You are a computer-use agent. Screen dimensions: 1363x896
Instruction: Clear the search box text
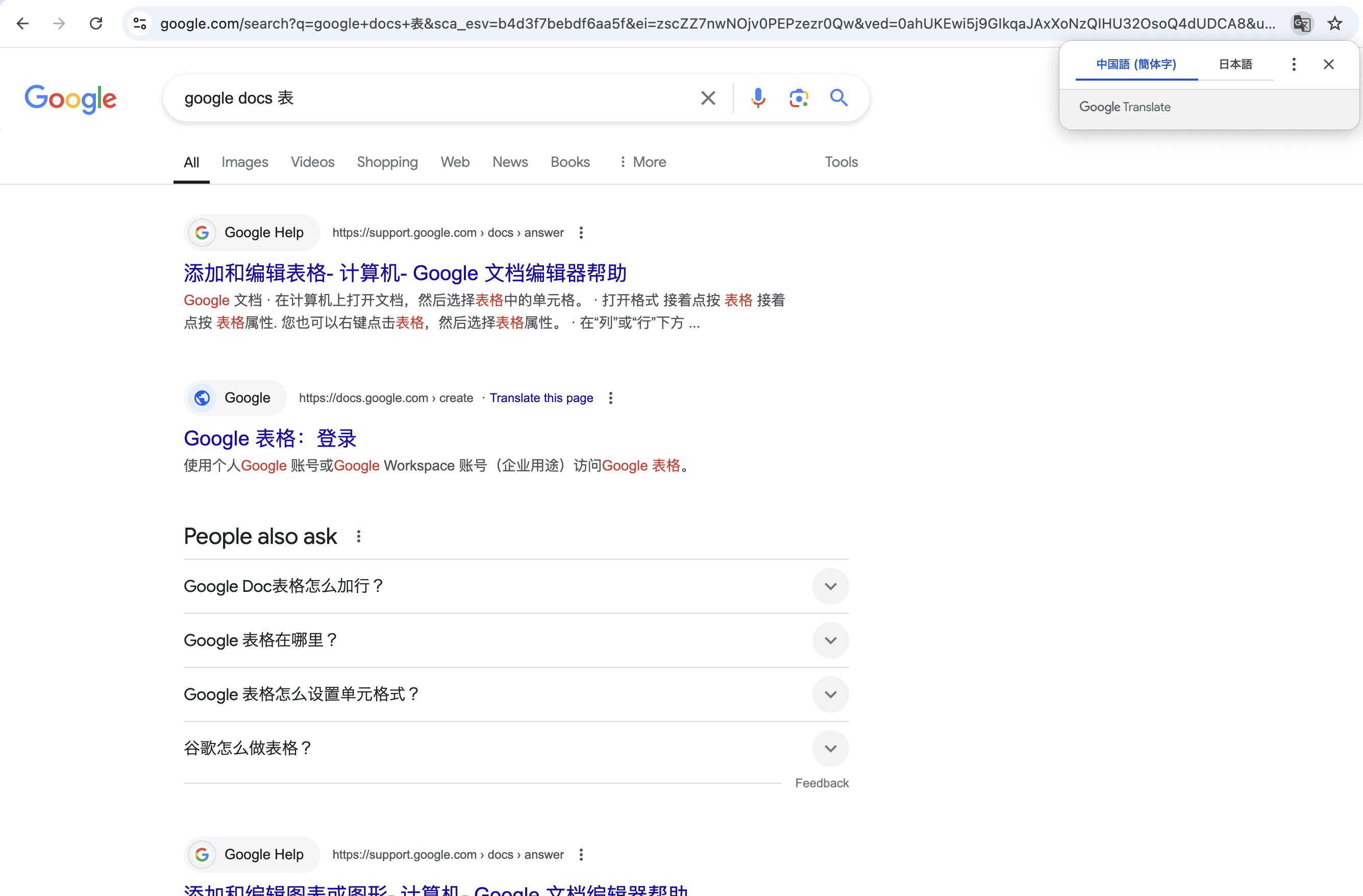pos(708,98)
